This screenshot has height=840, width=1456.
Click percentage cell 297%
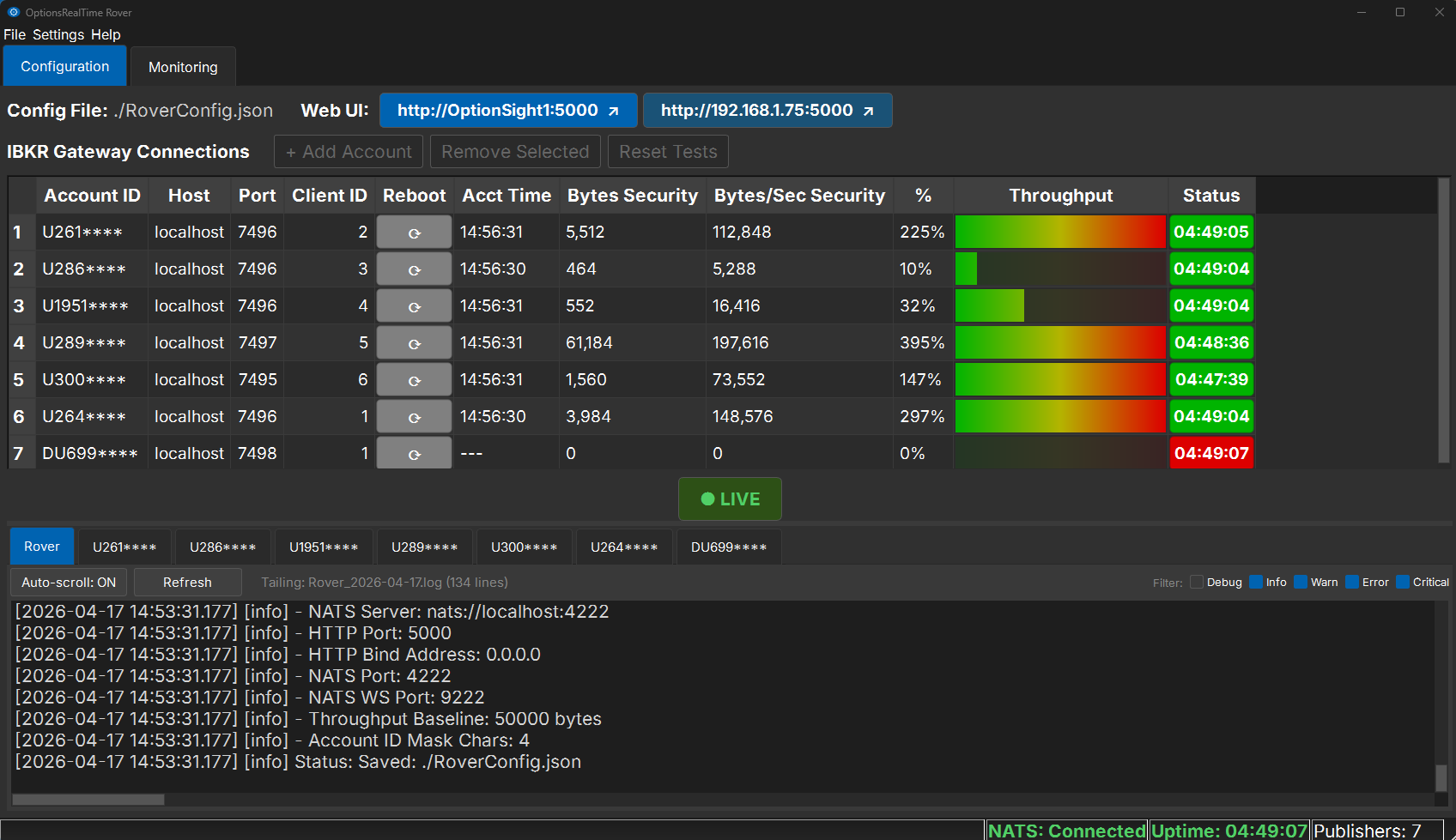[922, 416]
